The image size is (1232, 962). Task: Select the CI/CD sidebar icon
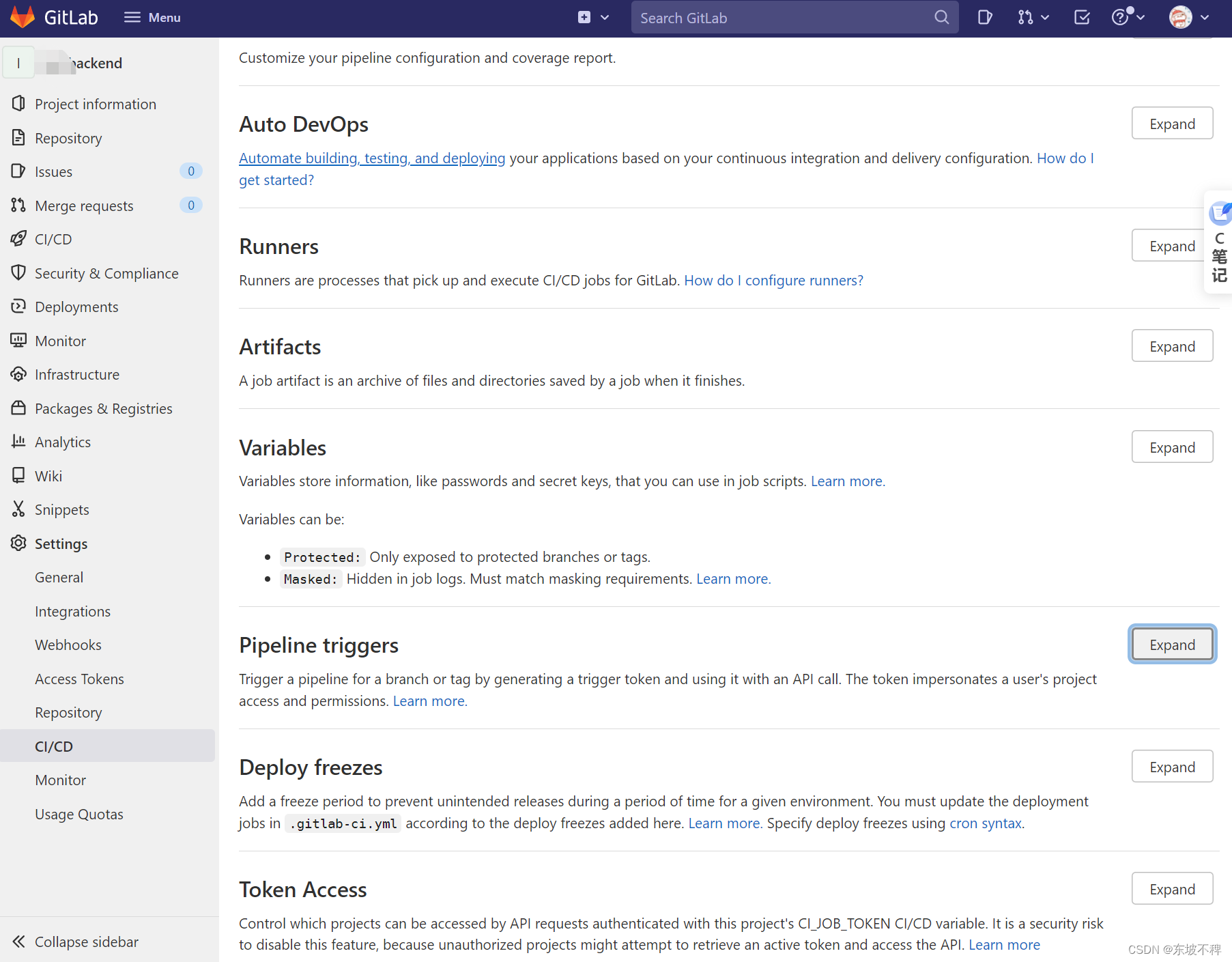(18, 239)
